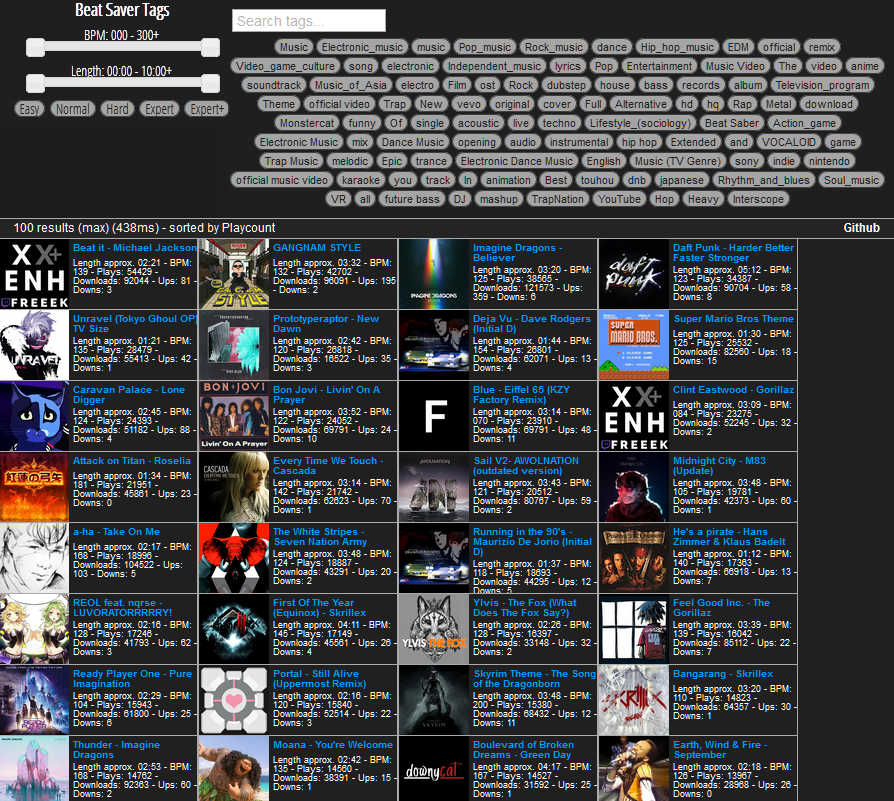This screenshot has width=894, height=801.
Task: Toggle the Normal difficulty filter
Action: point(72,109)
